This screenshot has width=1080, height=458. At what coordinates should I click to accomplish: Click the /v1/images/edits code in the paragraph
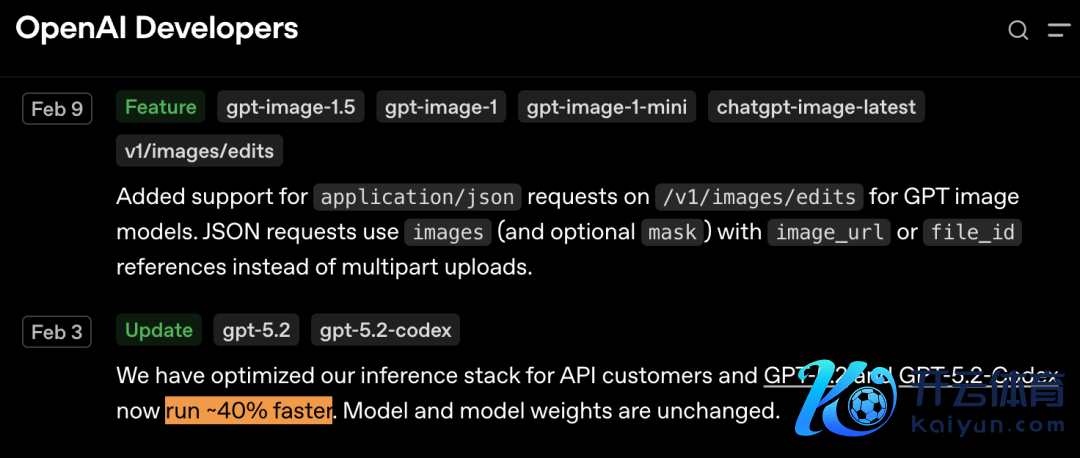coord(756,197)
